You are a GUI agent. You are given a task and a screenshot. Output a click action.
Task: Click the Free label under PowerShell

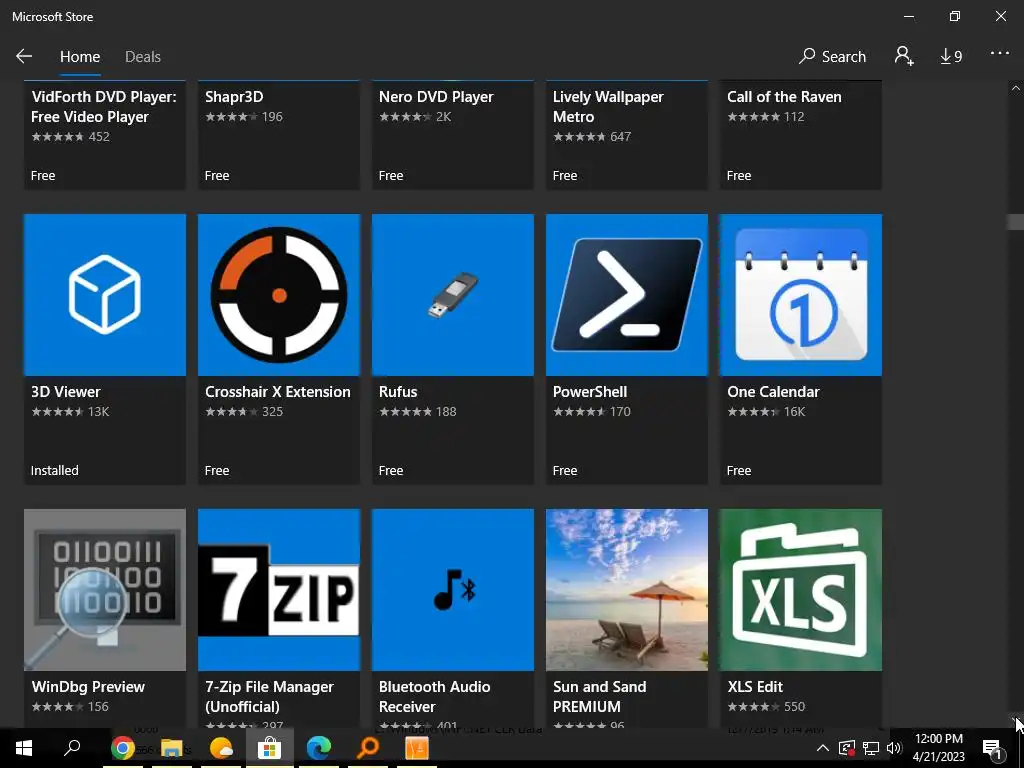(565, 470)
